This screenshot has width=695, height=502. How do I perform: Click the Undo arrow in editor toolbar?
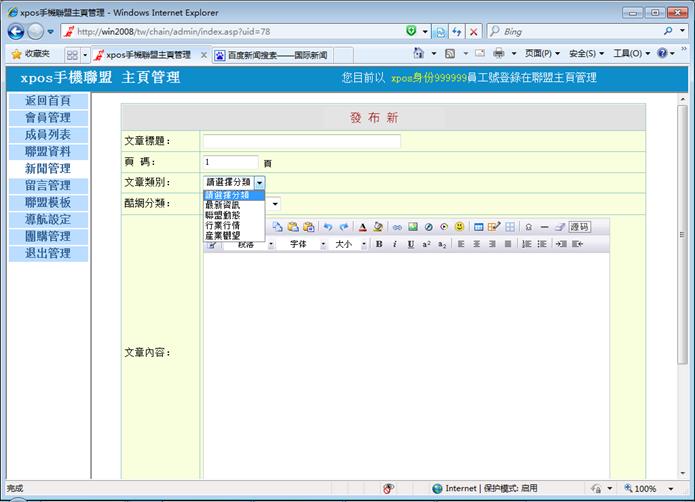[327, 227]
